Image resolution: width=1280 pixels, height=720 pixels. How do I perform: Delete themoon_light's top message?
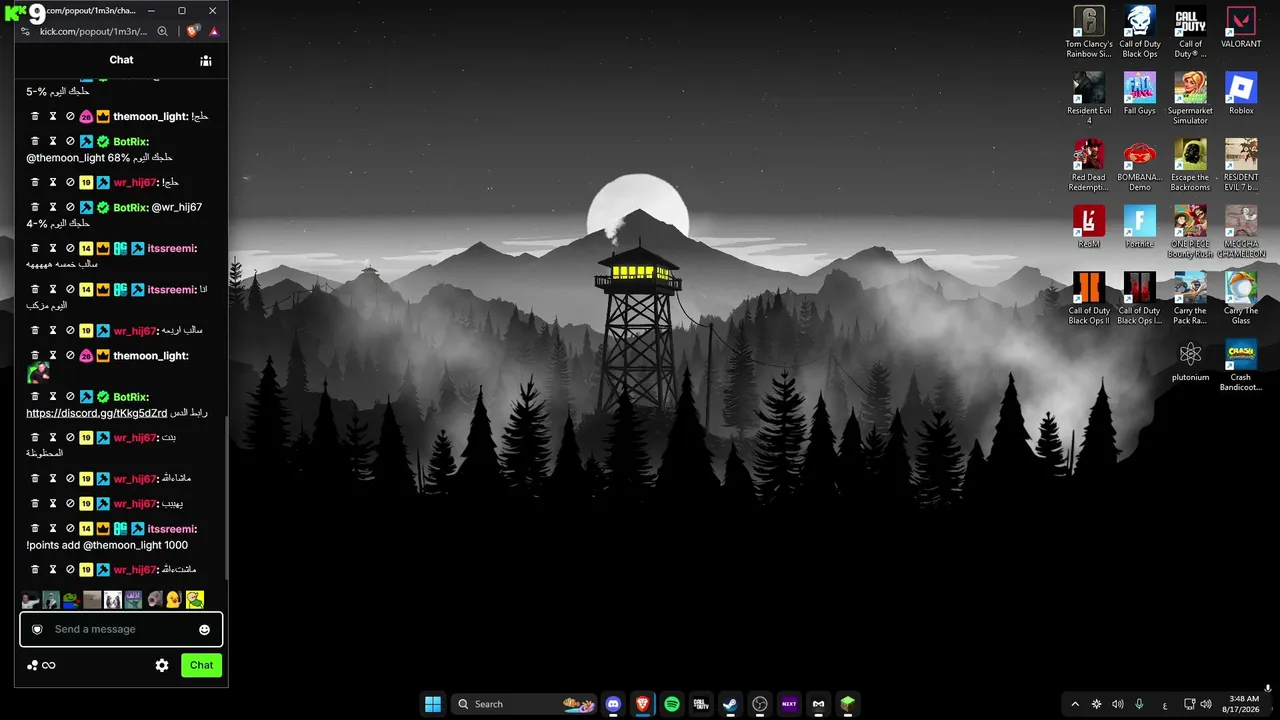35,117
